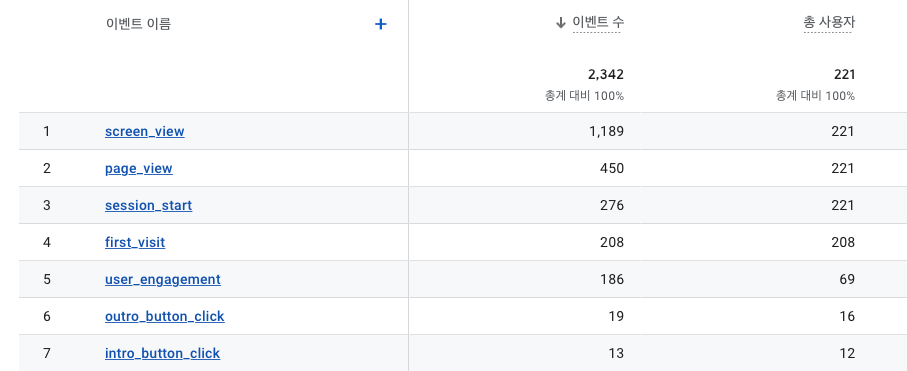The height and width of the screenshot is (371, 907).
Task: Select the total event count 2,342
Action: pyautogui.click(x=606, y=74)
